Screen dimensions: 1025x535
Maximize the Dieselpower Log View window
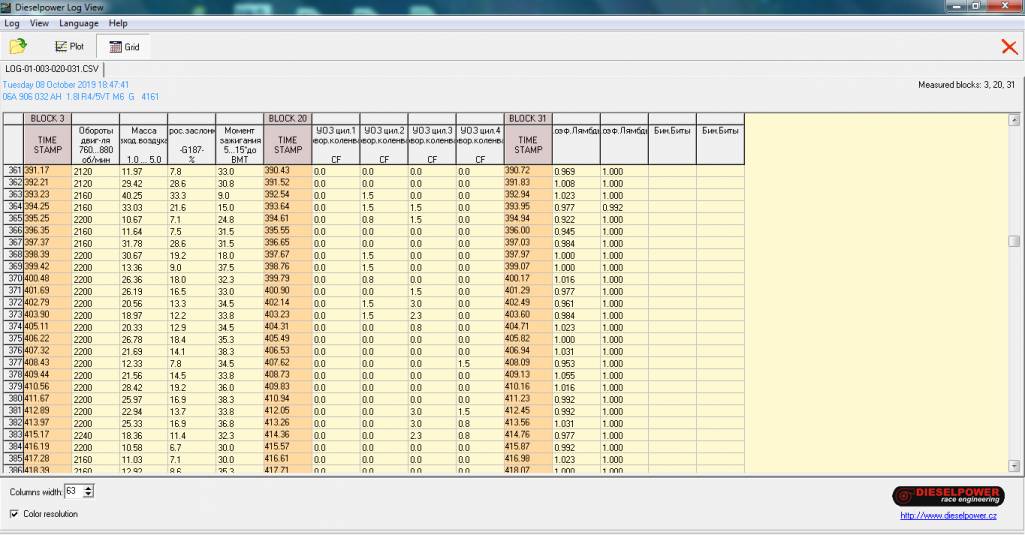click(975, 7)
